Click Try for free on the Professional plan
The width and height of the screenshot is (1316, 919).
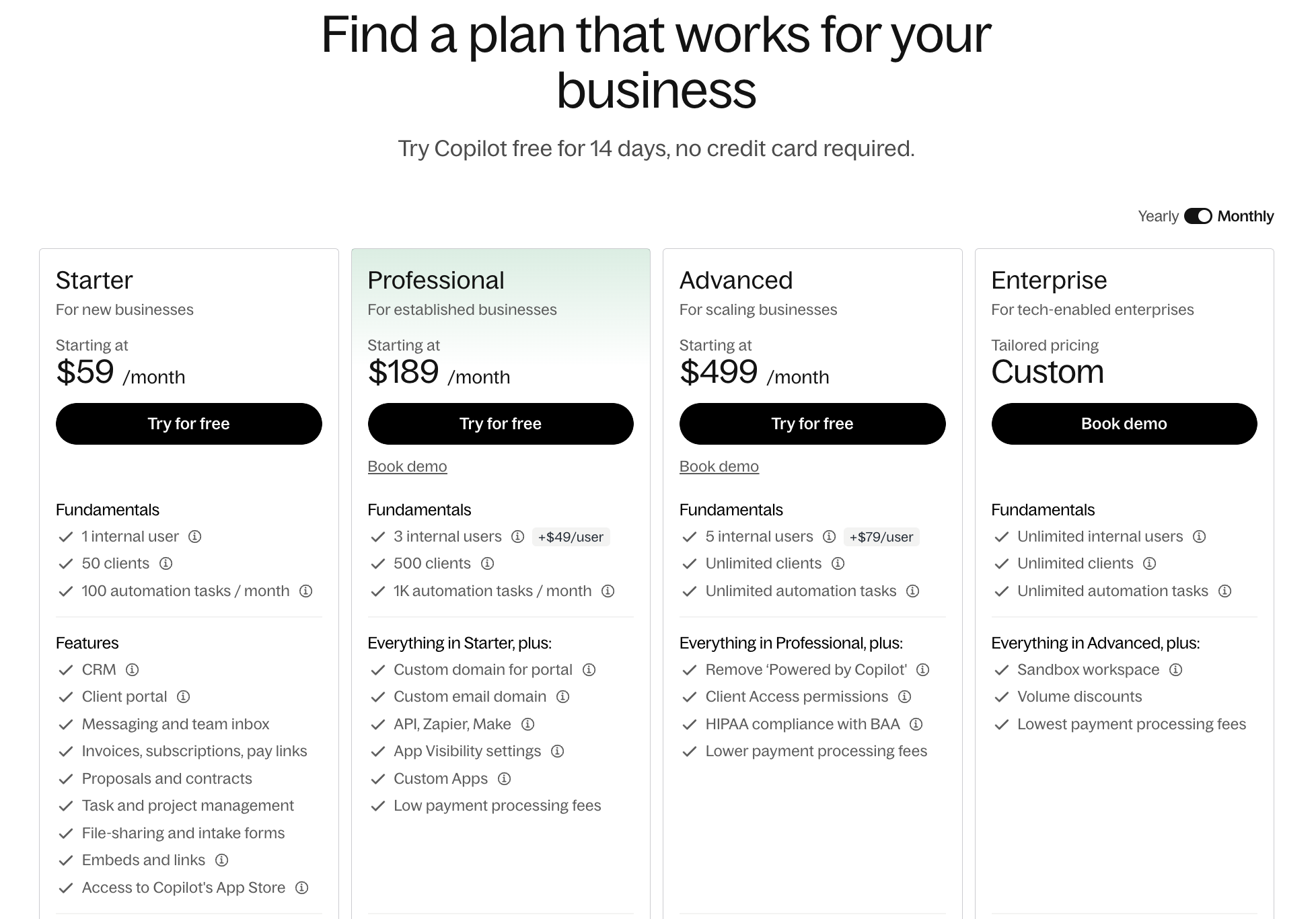(500, 423)
